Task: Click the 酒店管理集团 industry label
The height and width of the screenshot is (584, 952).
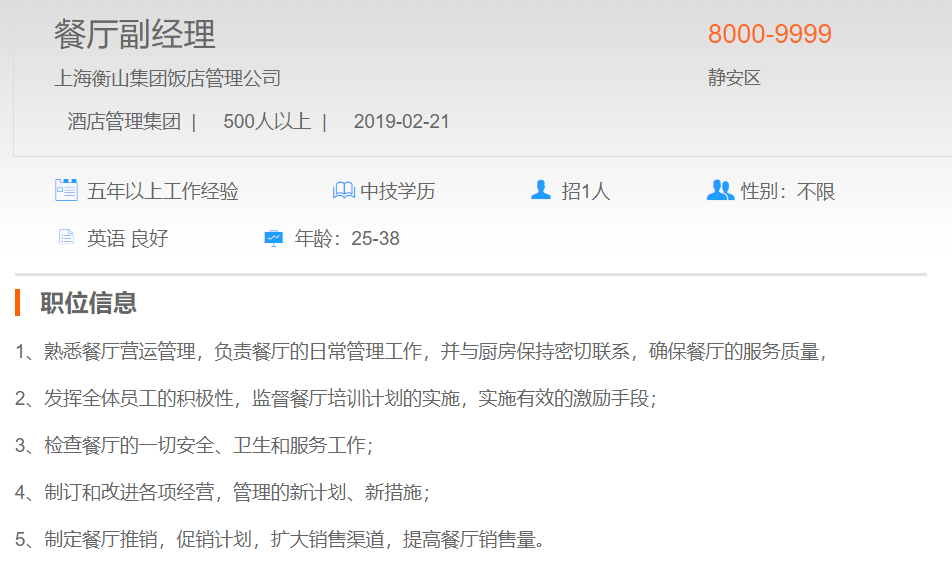Action: click(x=124, y=122)
